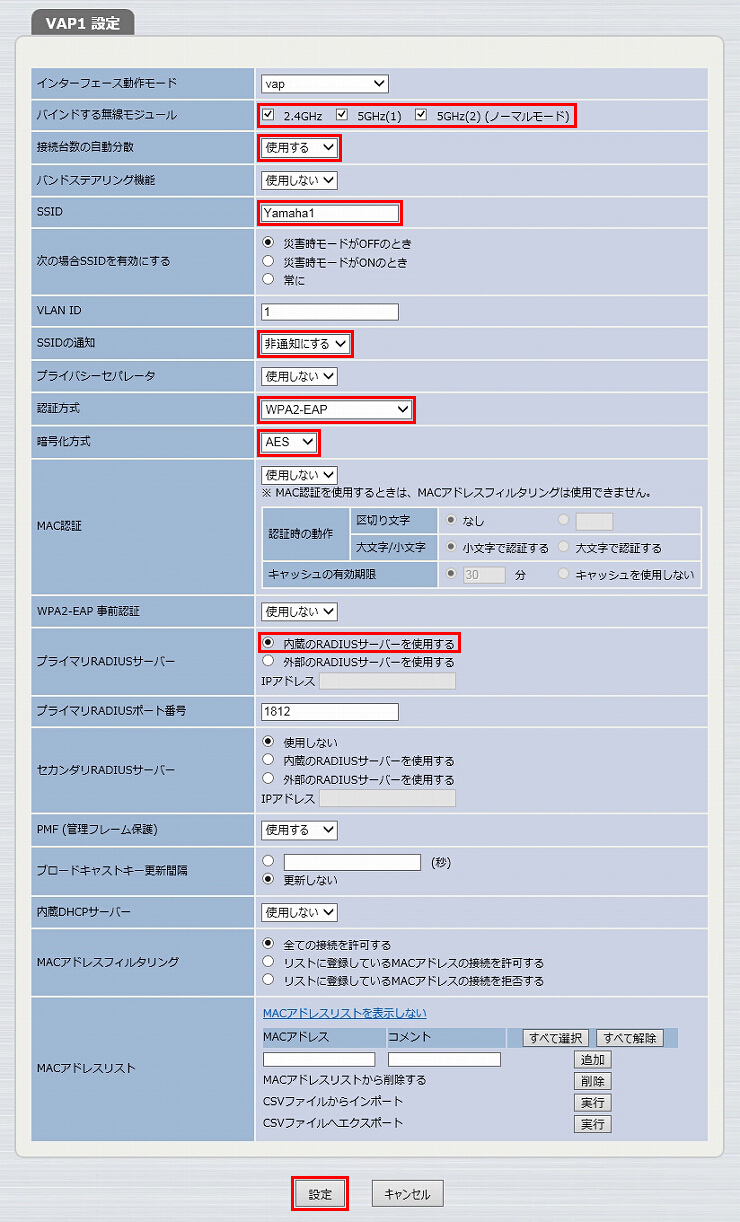Click the 設定 button to apply
Viewport: 740px width, 1222px height.
tap(320, 1194)
